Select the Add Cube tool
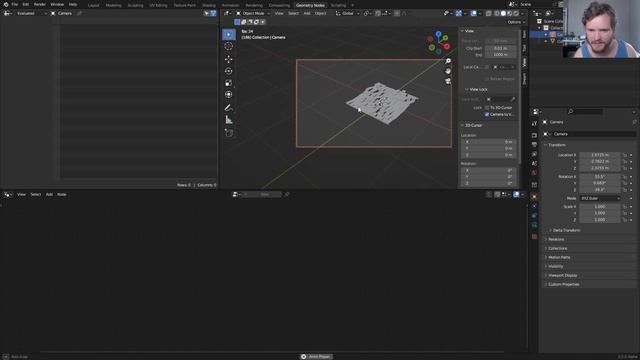This screenshot has width=640, height=360. (x=229, y=133)
